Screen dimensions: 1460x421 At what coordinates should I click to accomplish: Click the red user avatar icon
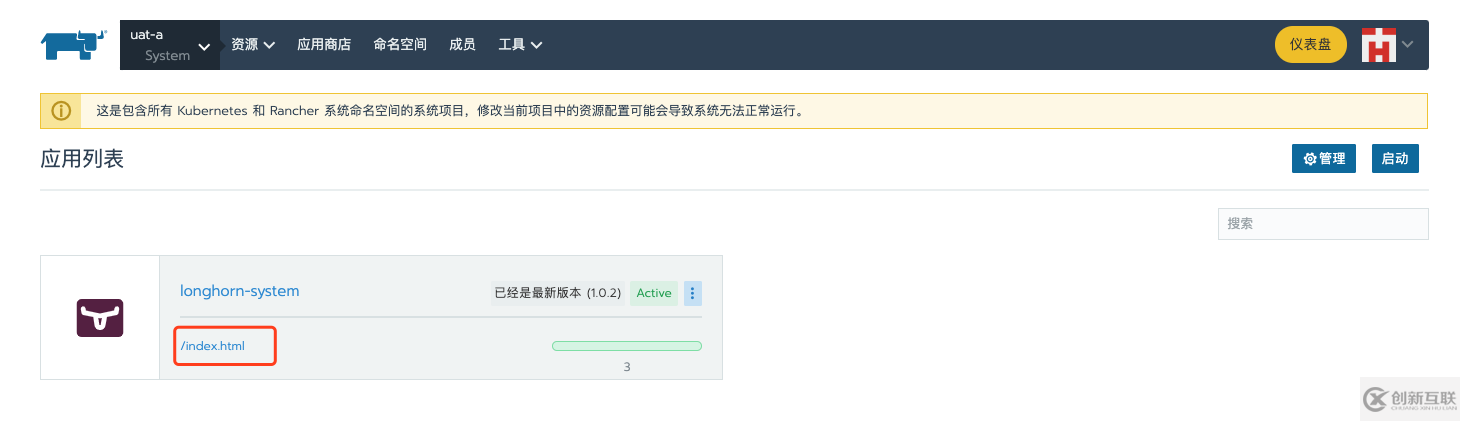tap(1378, 44)
